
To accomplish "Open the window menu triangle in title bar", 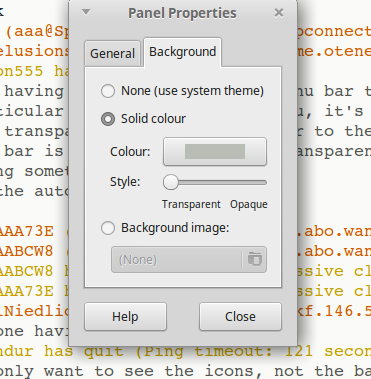I will click(x=86, y=12).
